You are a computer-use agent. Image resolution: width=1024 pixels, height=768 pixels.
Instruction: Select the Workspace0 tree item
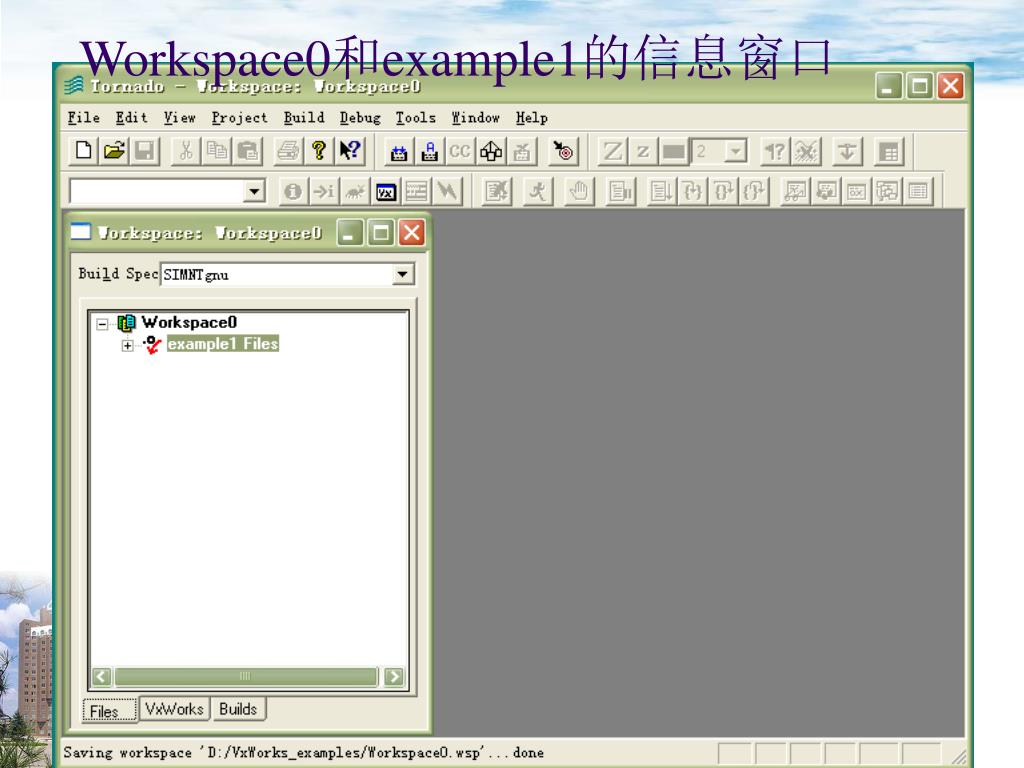click(189, 323)
